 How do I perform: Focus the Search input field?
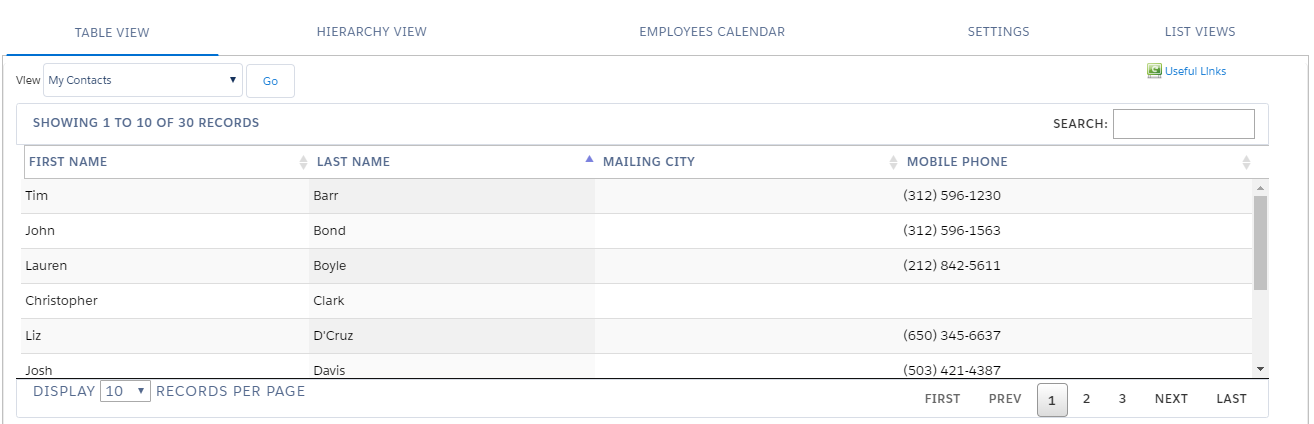(1183, 124)
